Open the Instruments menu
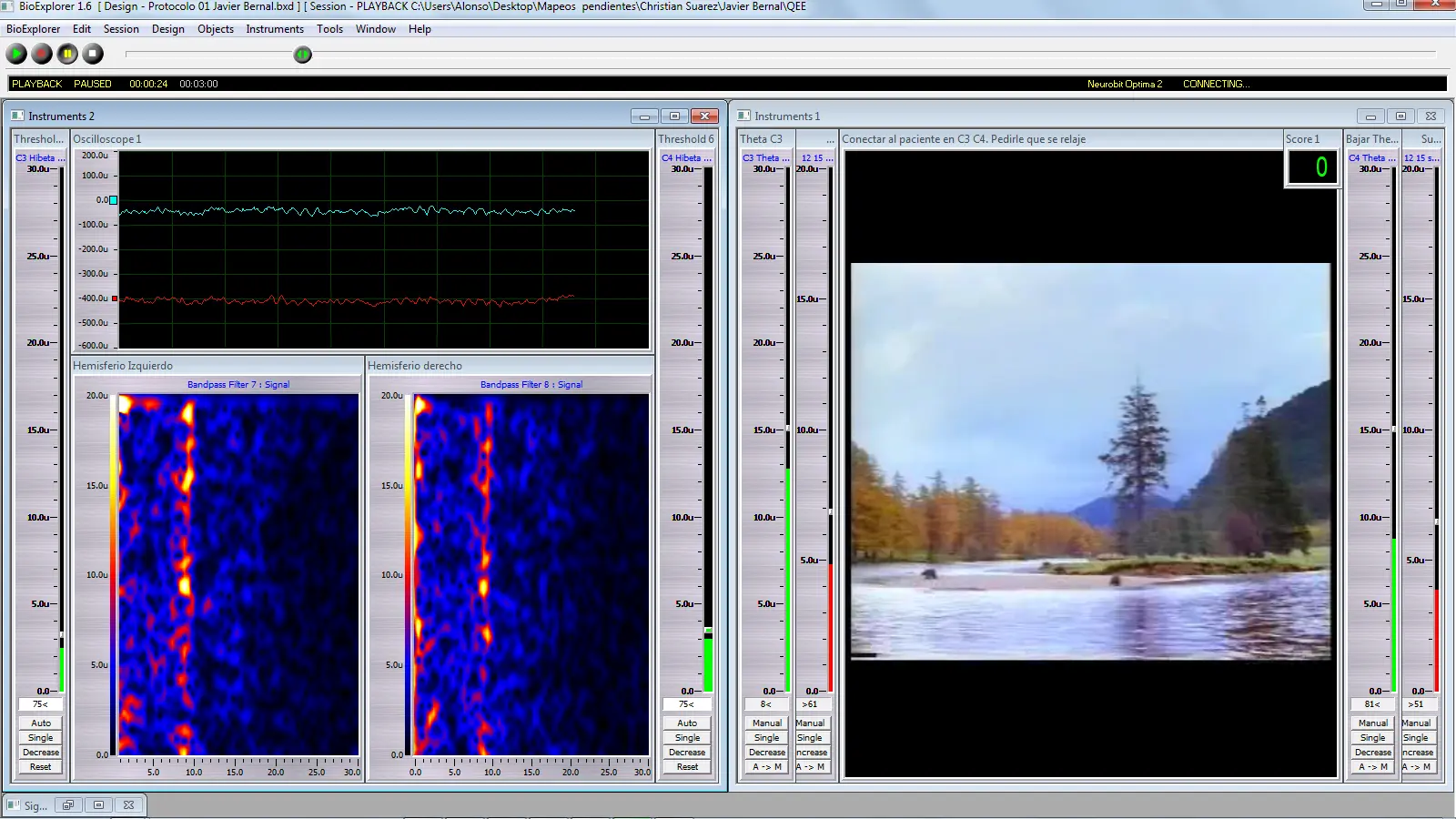The height and width of the screenshot is (819, 1456). pyautogui.click(x=275, y=29)
